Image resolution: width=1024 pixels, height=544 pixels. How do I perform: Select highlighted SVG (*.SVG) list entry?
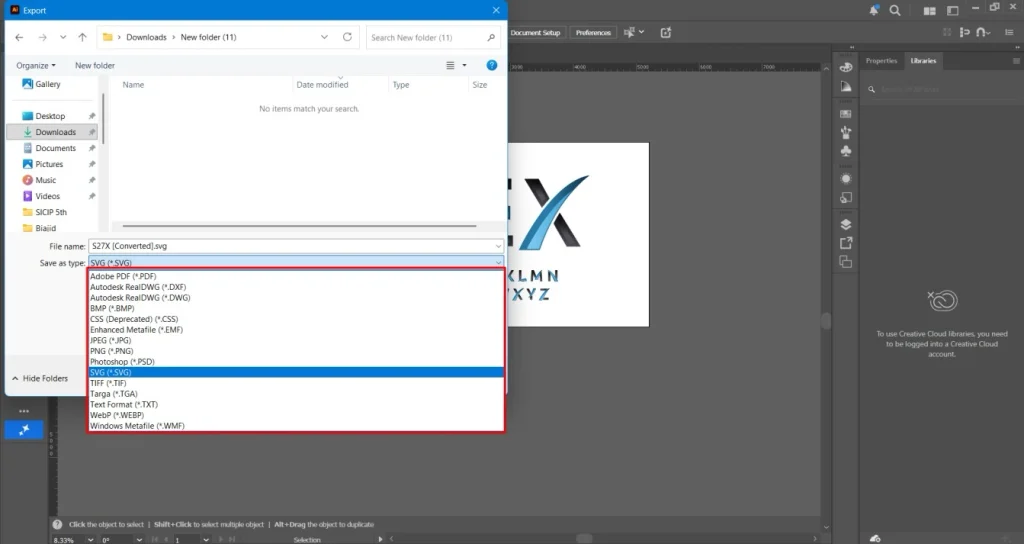coord(296,372)
